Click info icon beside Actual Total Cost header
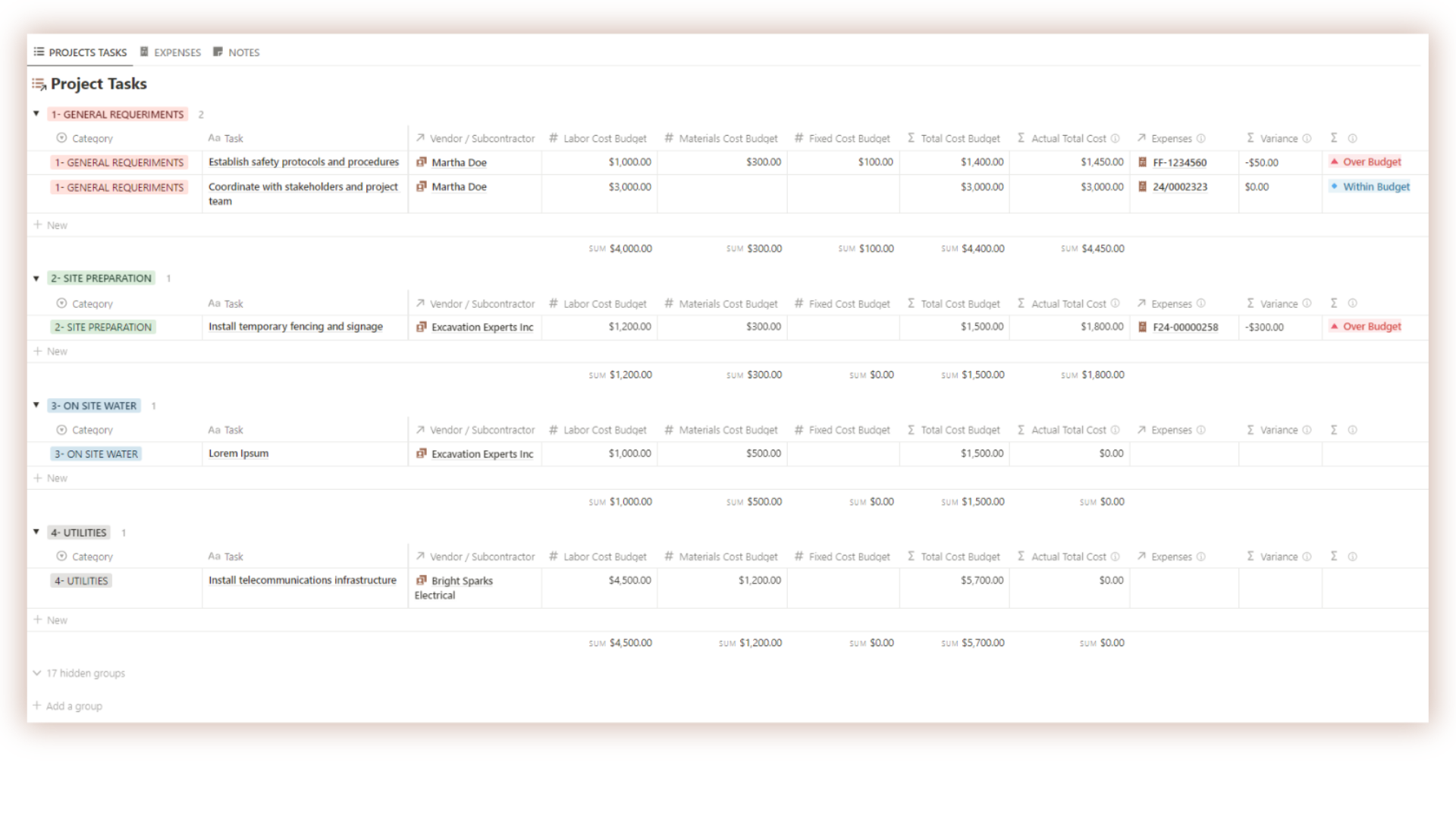This screenshot has width=1456, height=819. click(x=1115, y=138)
